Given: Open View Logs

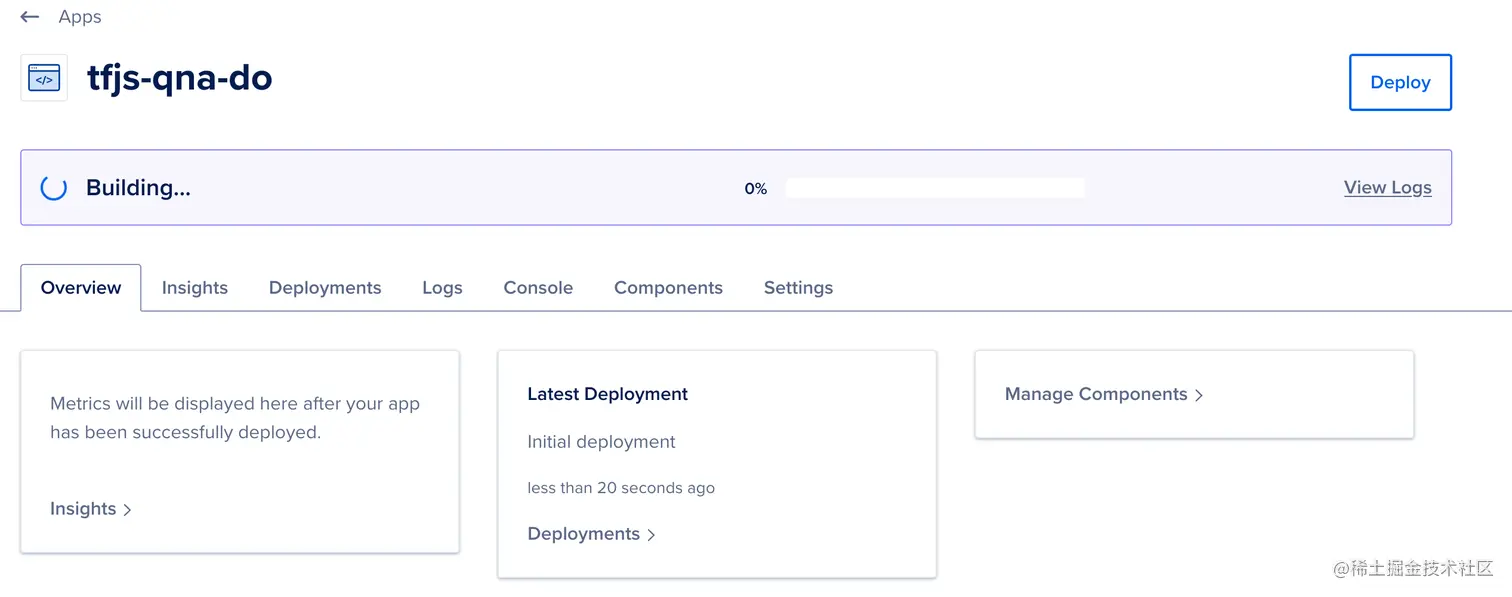Looking at the screenshot, I should [x=1387, y=187].
